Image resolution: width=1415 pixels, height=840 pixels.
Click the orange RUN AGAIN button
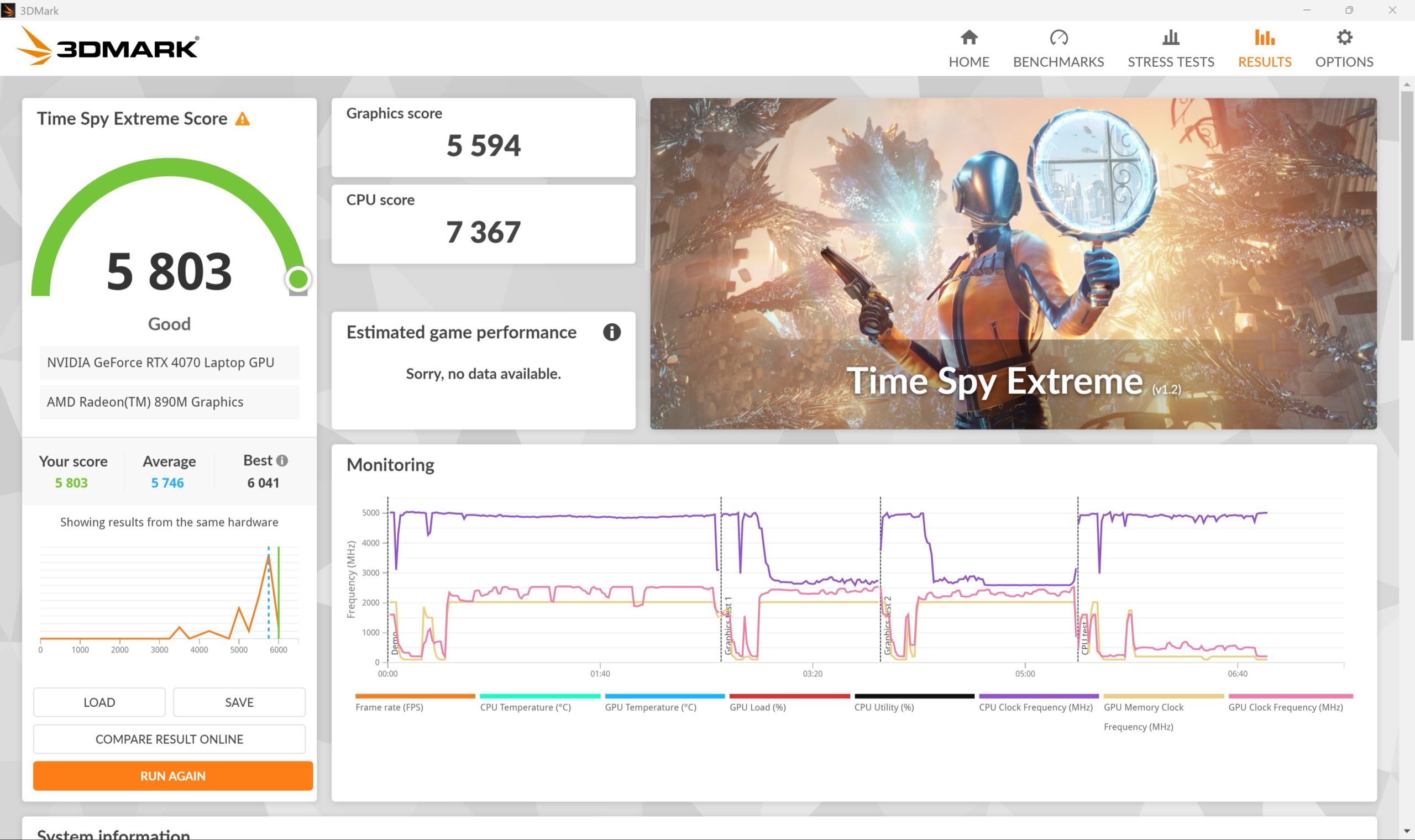coord(172,775)
